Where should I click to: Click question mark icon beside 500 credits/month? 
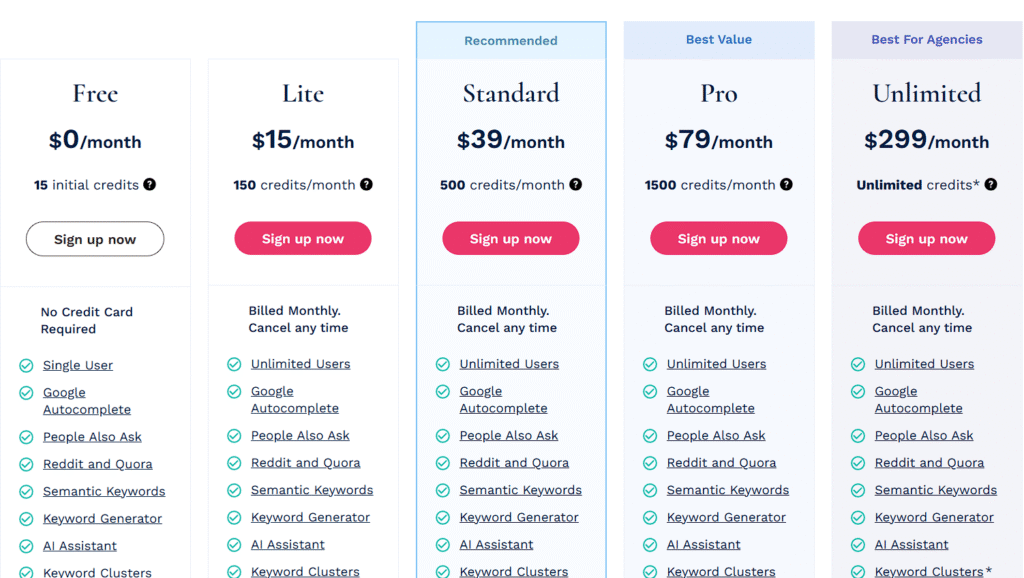[x=576, y=185]
